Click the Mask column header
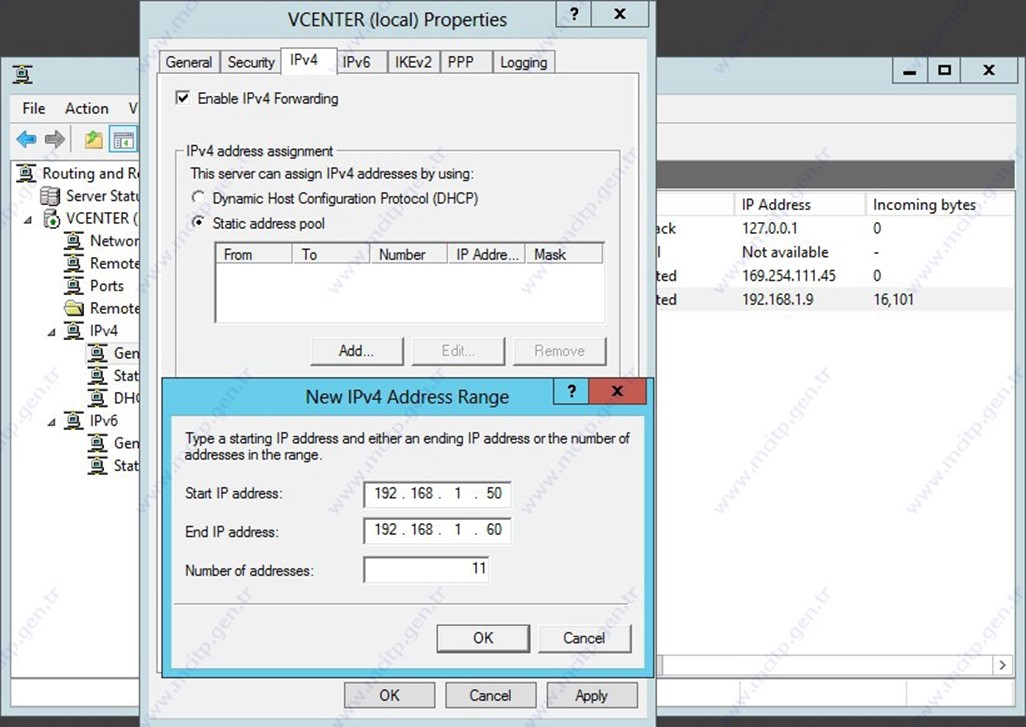The image size is (1026, 727). click(x=565, y=254)
